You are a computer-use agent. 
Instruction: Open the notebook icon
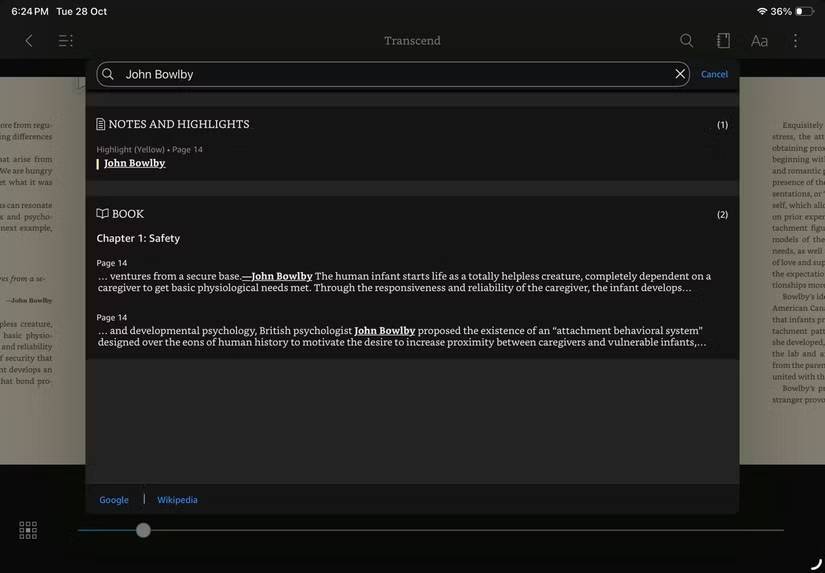pyautogui.click(x=723, y=41)
